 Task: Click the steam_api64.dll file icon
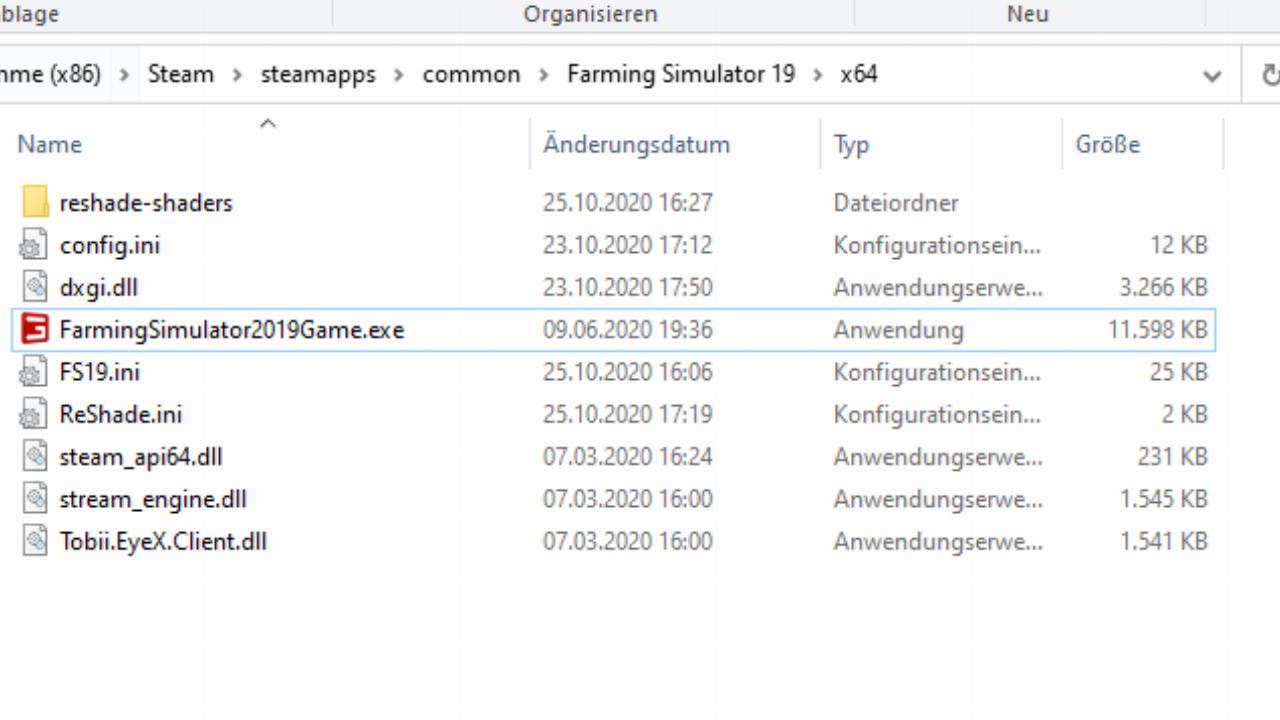(35, 456)
